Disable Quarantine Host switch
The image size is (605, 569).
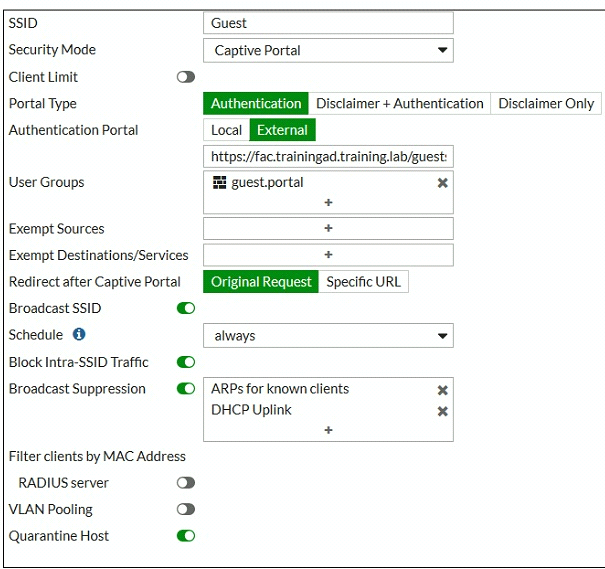(x=186, y=536)
